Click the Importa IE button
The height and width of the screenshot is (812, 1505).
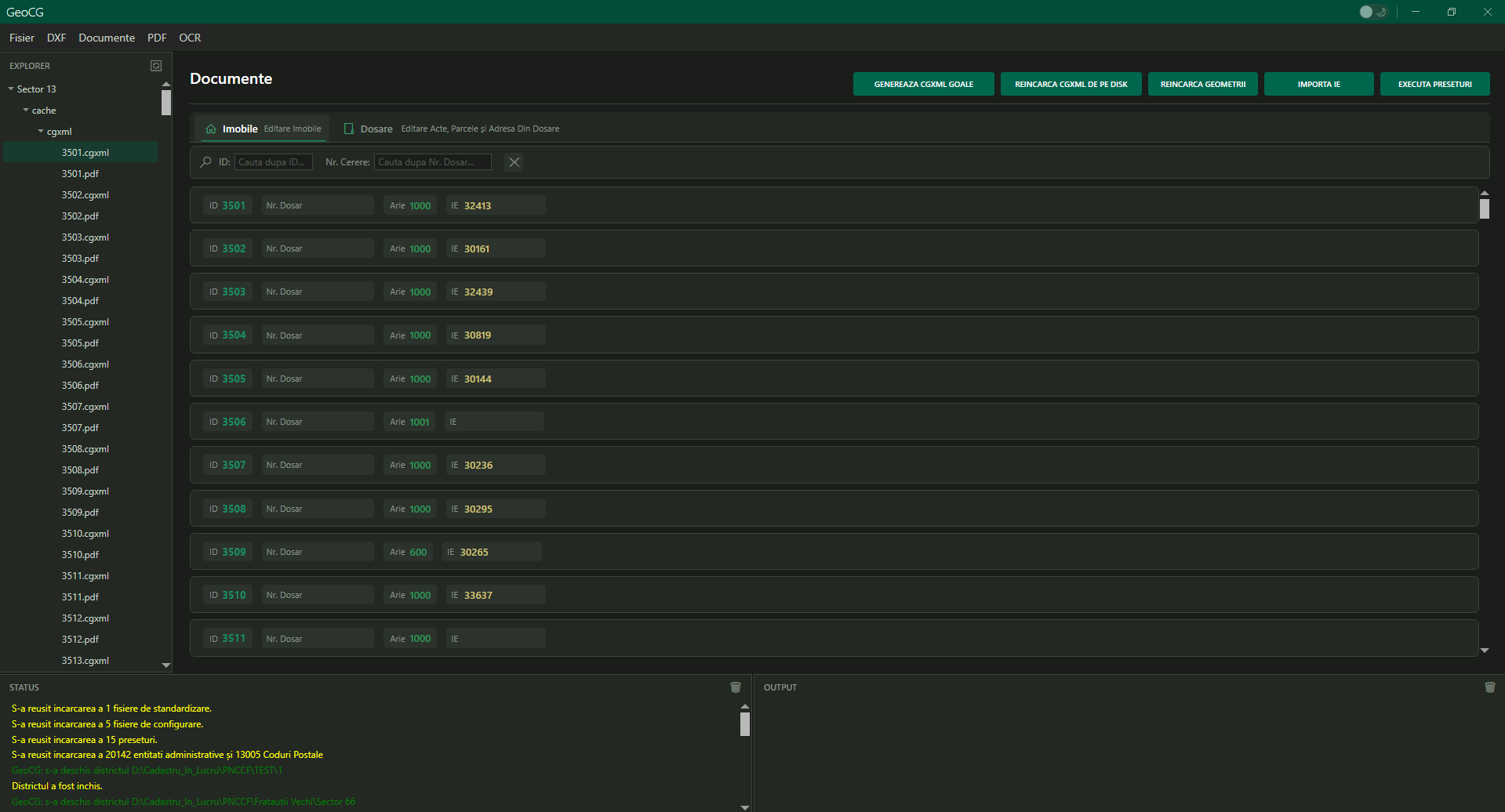(x=1318, y=84)
